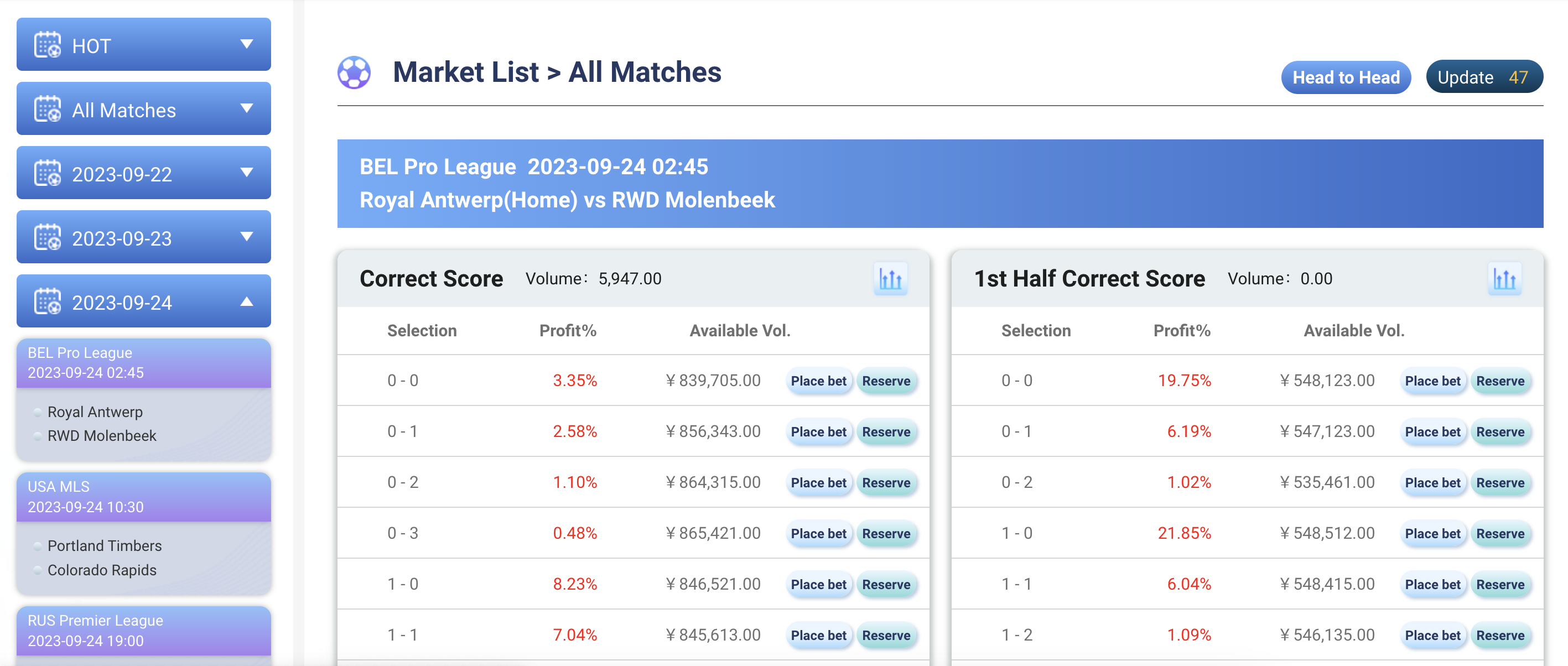Place bet on 1st Half 0 - 0
Viewport: 1568px width, 666px height.
click(1433, 381)
